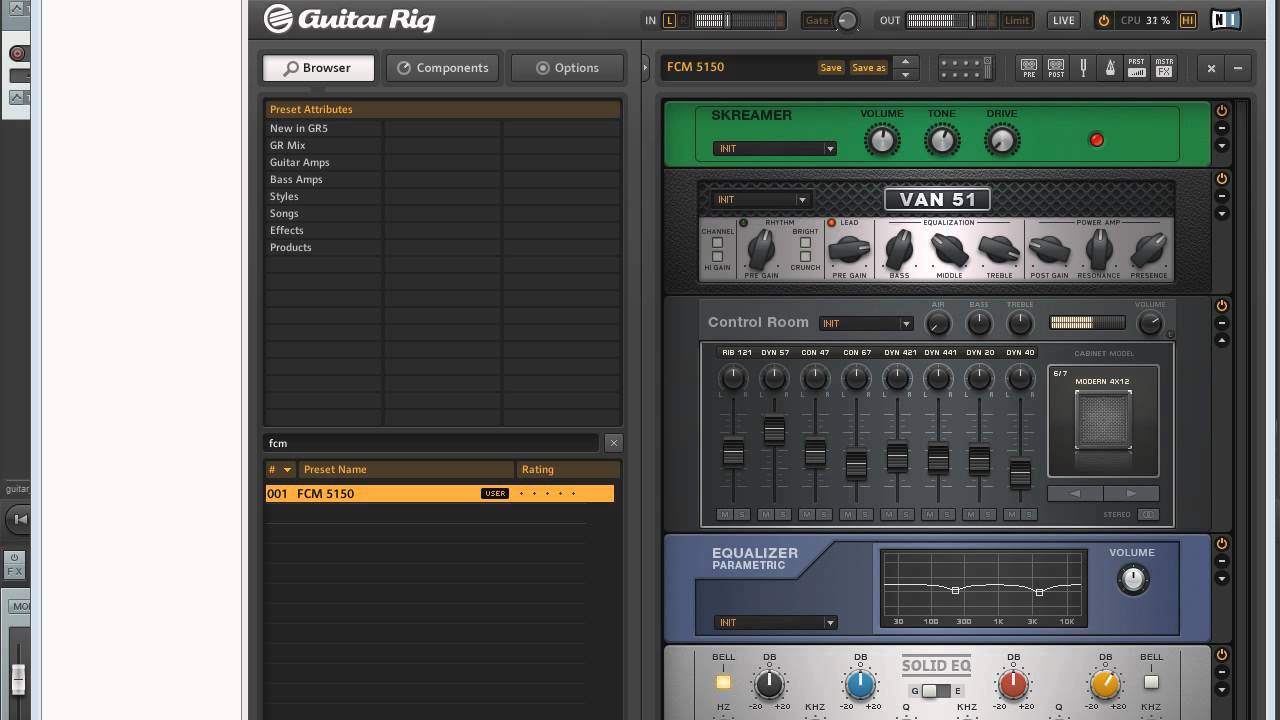The image size is (1280, 720).
Task: Click the LIVE button
Action: coord(1063,20)
